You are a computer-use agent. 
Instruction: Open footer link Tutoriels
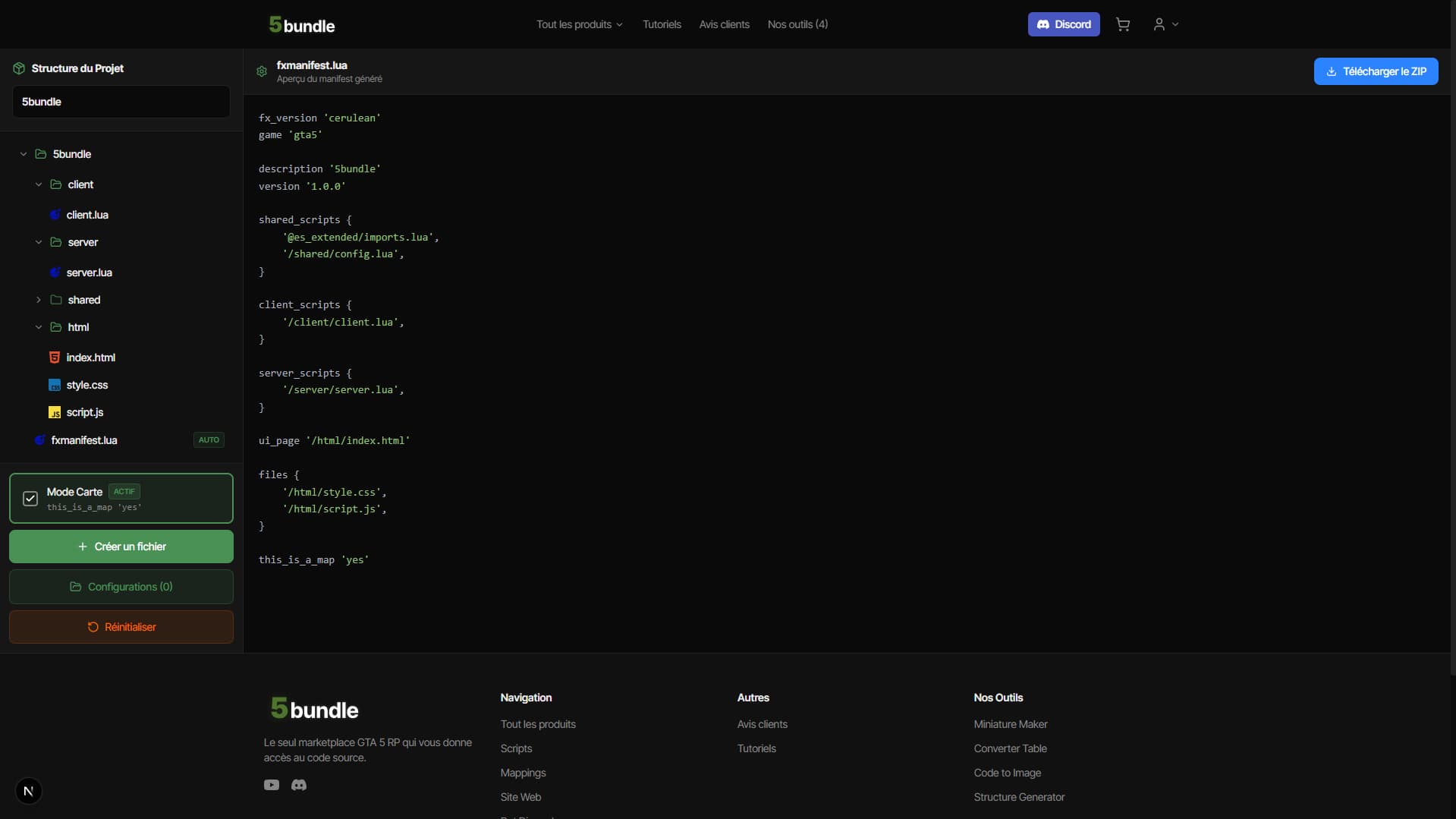click(756, 748)
